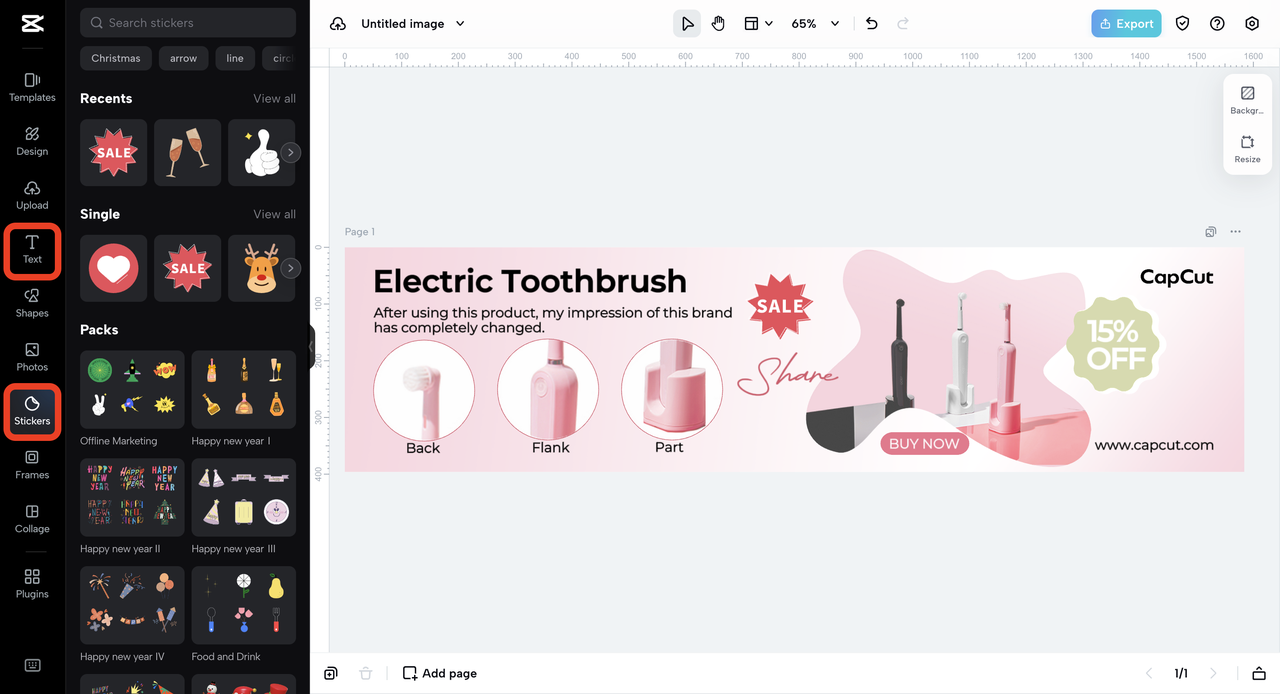This screenshot has width=1280, height=694.
Task: Click the Add page button
Action: (440, 674)
